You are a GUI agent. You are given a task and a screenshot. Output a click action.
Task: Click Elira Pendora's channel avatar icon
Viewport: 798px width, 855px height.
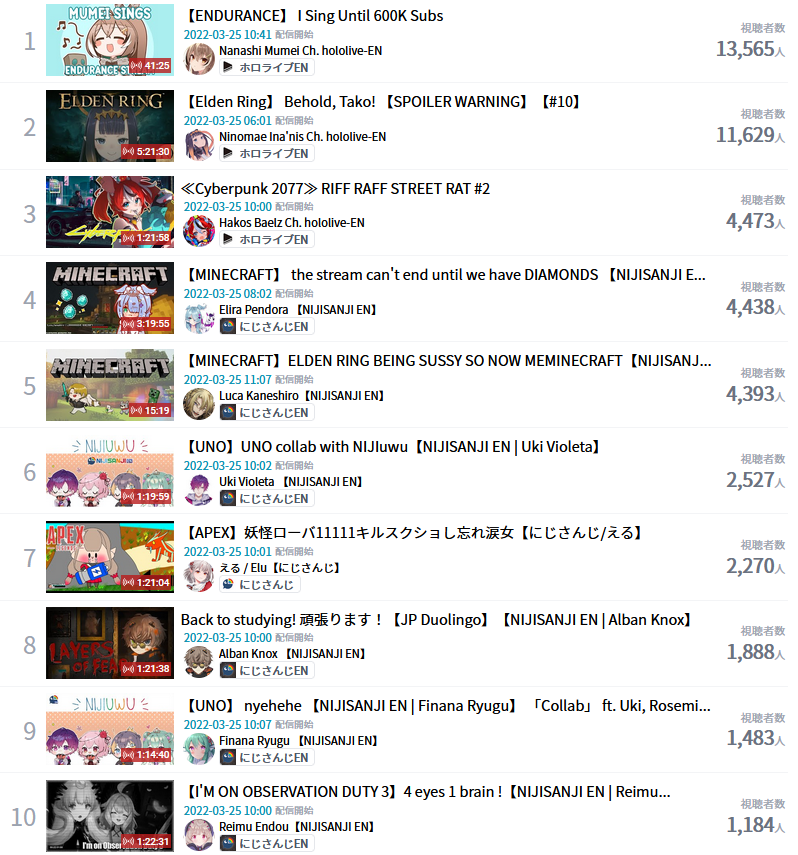click(199, 318)
